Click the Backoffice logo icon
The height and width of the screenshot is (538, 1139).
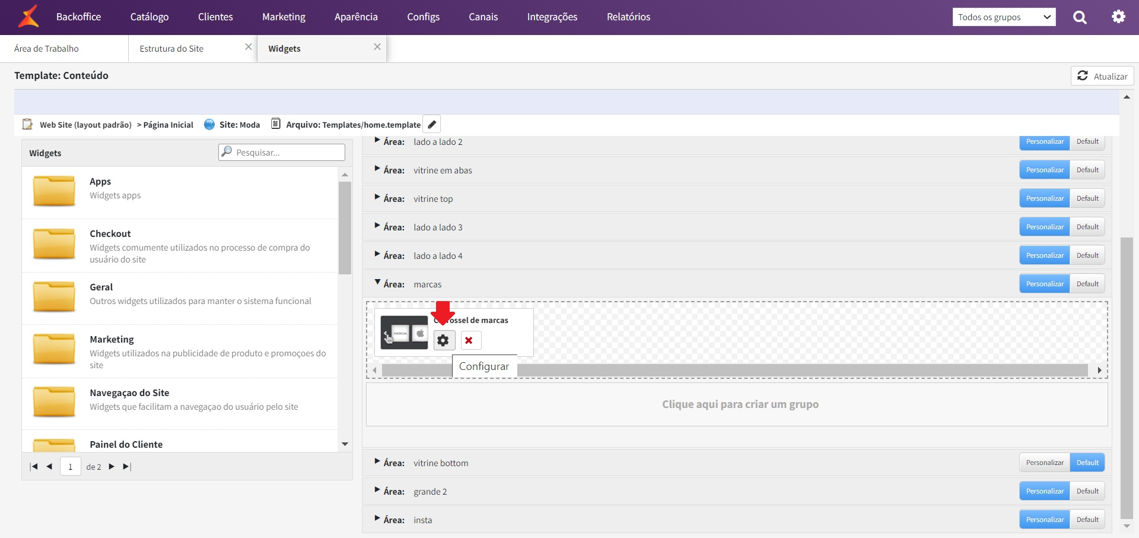click(x=28, y=16)
